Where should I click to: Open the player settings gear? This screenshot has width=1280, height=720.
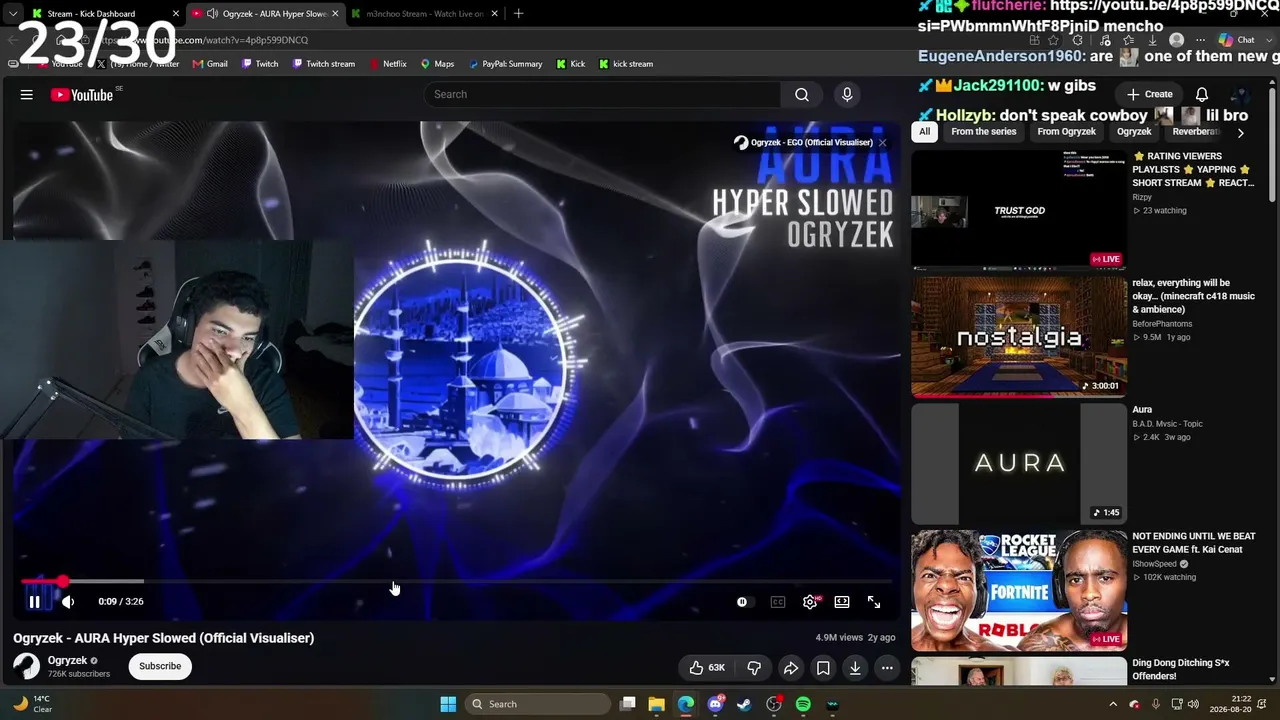pos(810,602)
